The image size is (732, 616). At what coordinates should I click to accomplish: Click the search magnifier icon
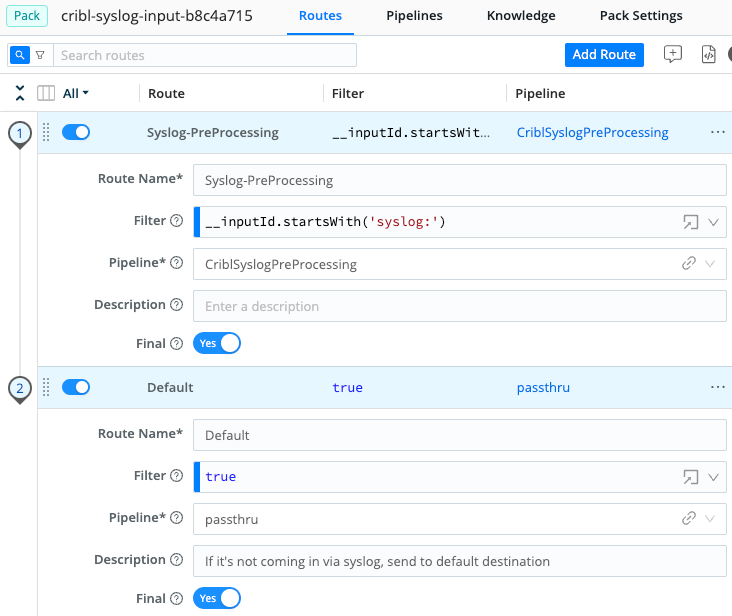[x=19, y=55]
